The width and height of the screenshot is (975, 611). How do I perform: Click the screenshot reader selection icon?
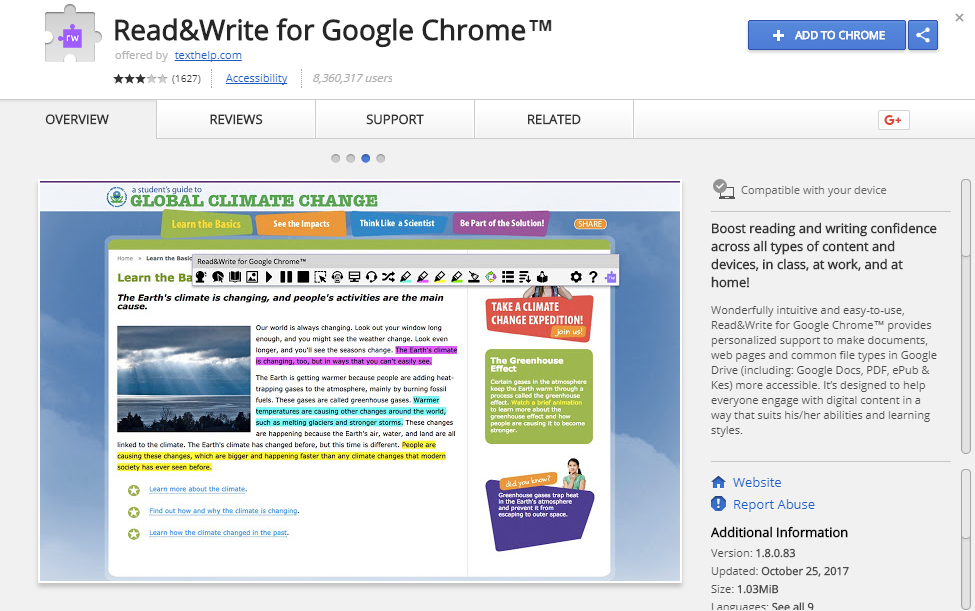pyautogui.click(x=320, y=277)
